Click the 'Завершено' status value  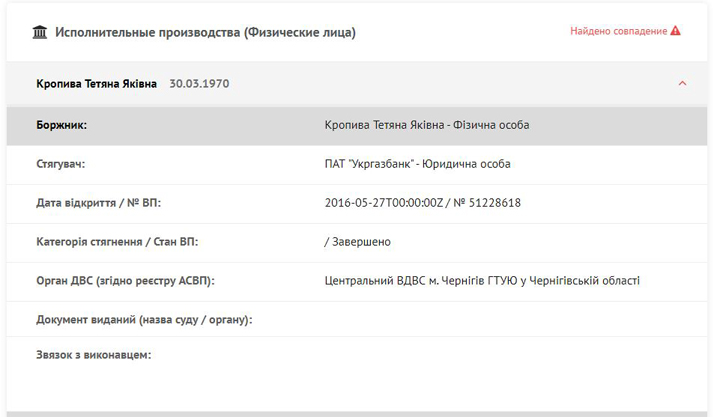point(361,242)
